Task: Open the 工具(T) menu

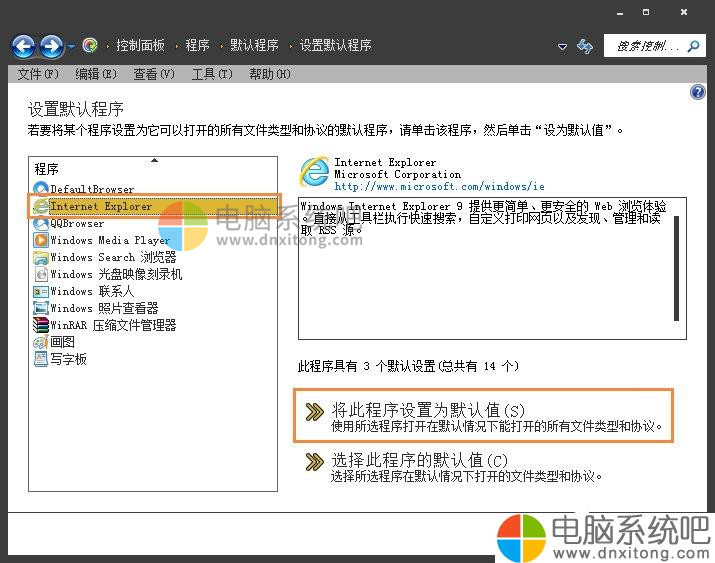Action: [212, 74]
